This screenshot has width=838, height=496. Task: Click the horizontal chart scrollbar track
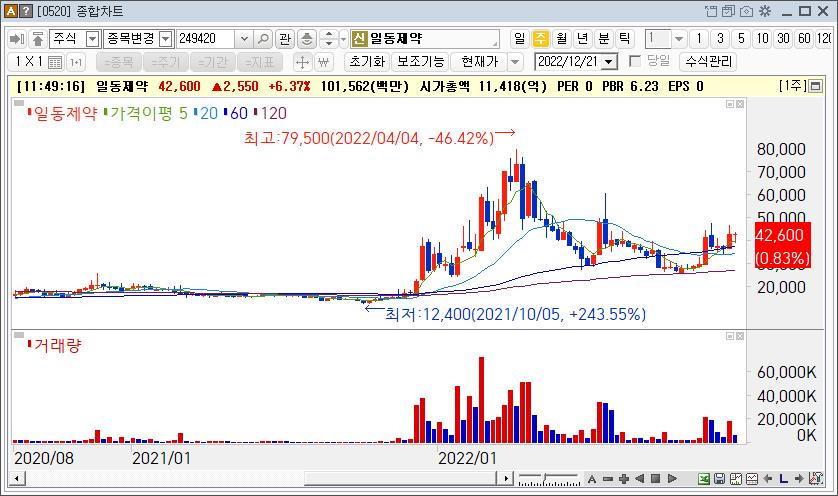click(x=262, y=478)
